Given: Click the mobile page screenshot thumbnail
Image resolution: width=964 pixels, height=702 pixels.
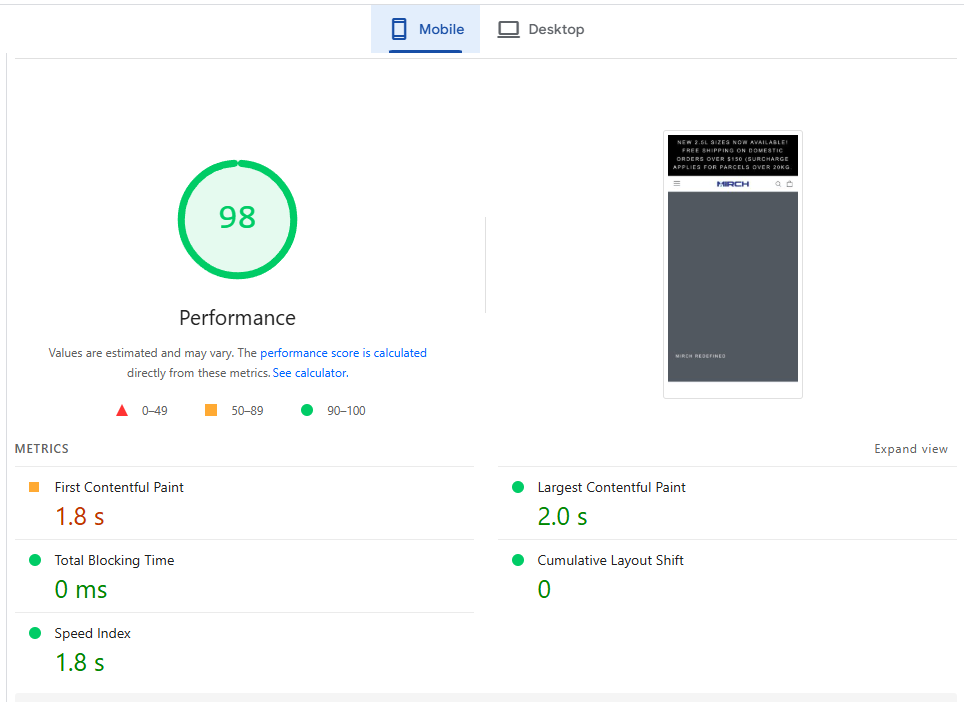Looking at the screenshot, I should 732,264.
